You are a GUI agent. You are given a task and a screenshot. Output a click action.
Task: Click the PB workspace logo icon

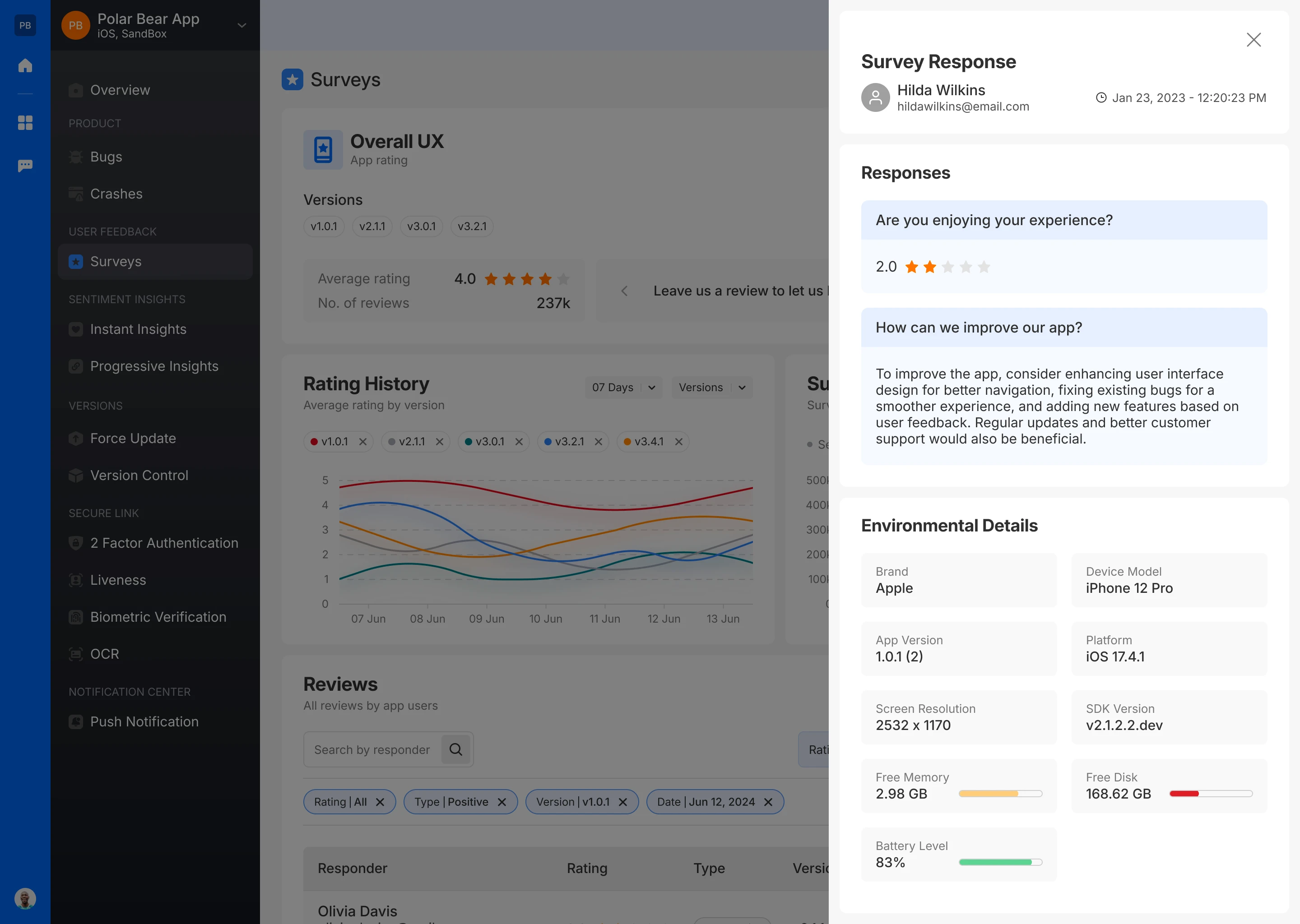pyautogui.click(x=25, y=25)
